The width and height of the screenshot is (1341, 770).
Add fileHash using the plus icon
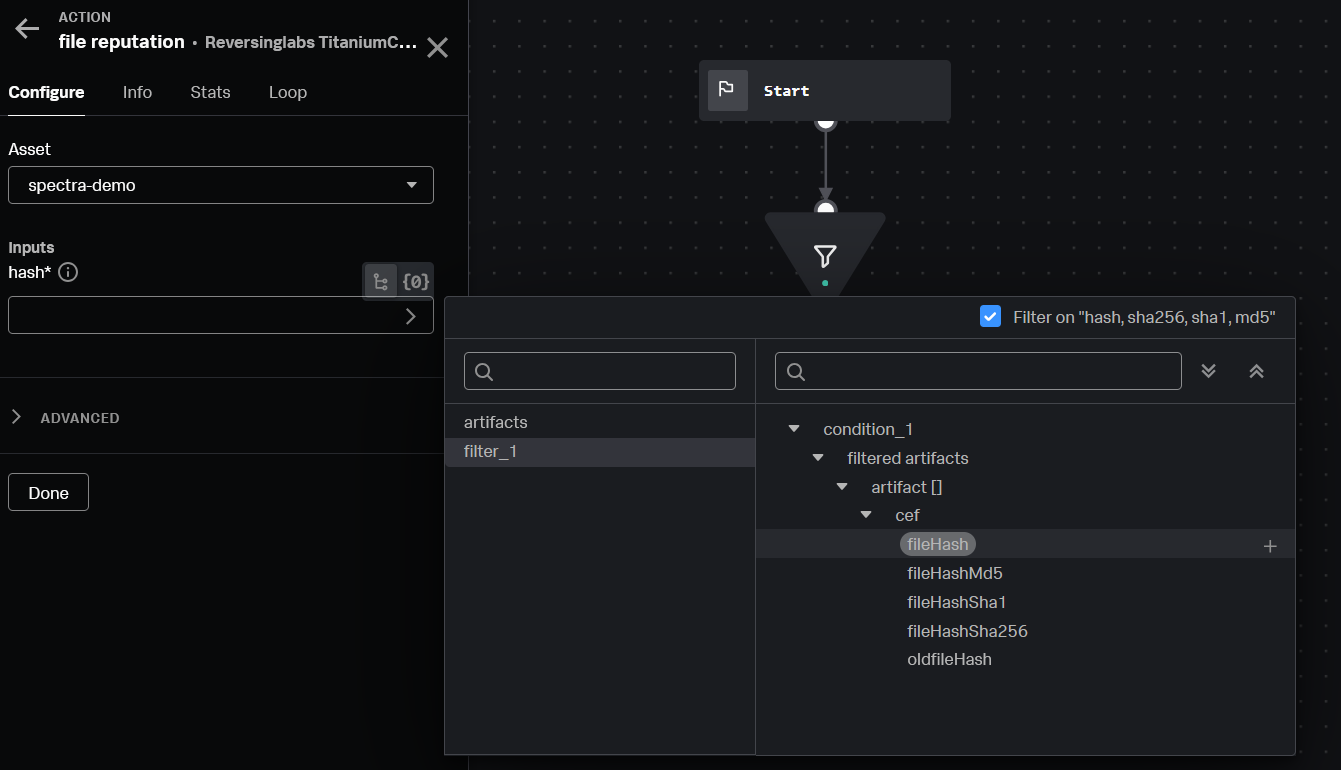(1270, 546)
